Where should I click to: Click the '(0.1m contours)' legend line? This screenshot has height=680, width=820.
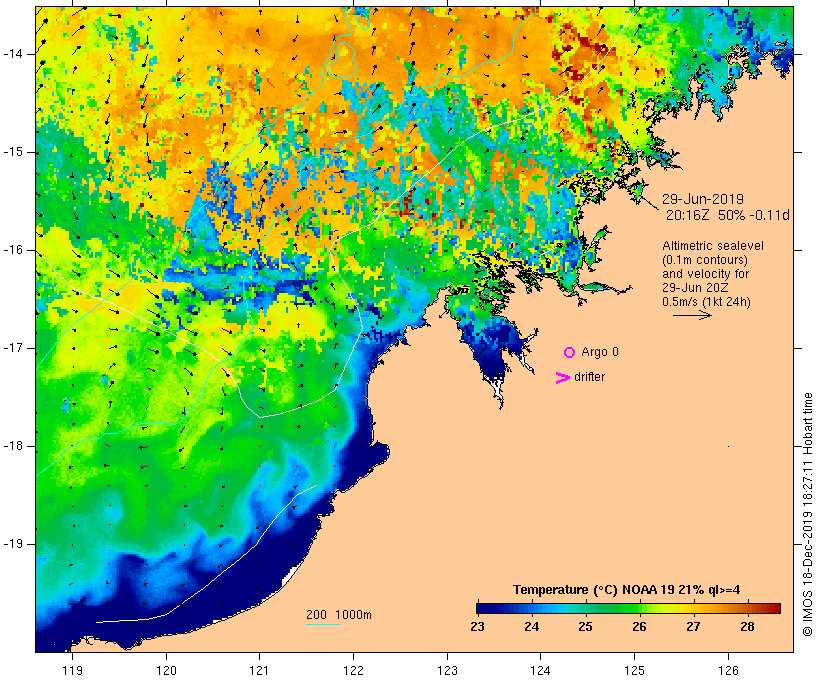tap(705, 260)
